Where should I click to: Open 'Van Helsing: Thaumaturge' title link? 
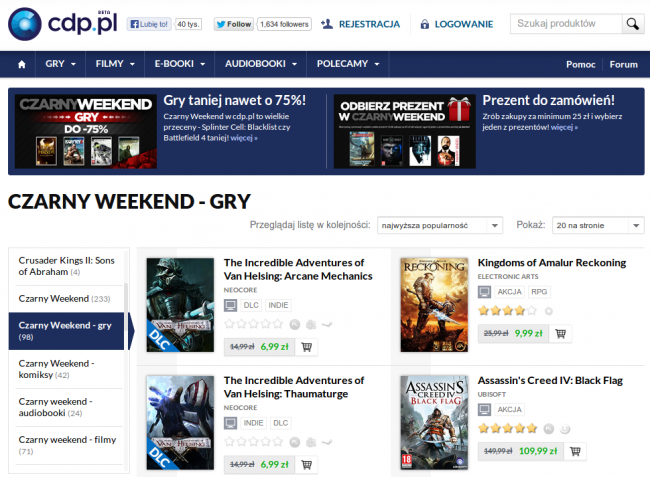(294, 387)
